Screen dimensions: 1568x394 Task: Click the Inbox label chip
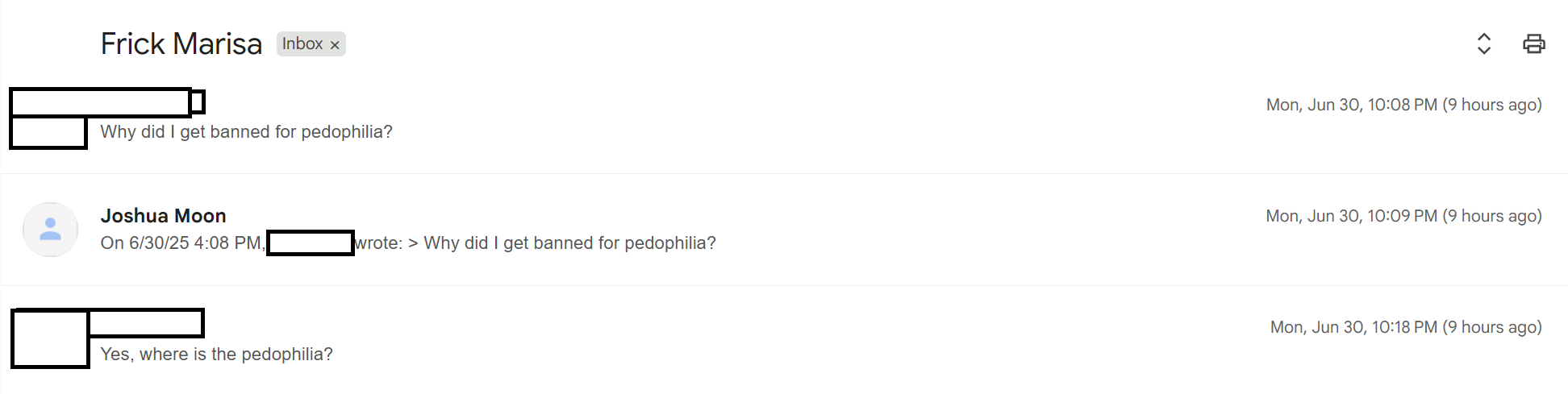click(x=302, y=44)
